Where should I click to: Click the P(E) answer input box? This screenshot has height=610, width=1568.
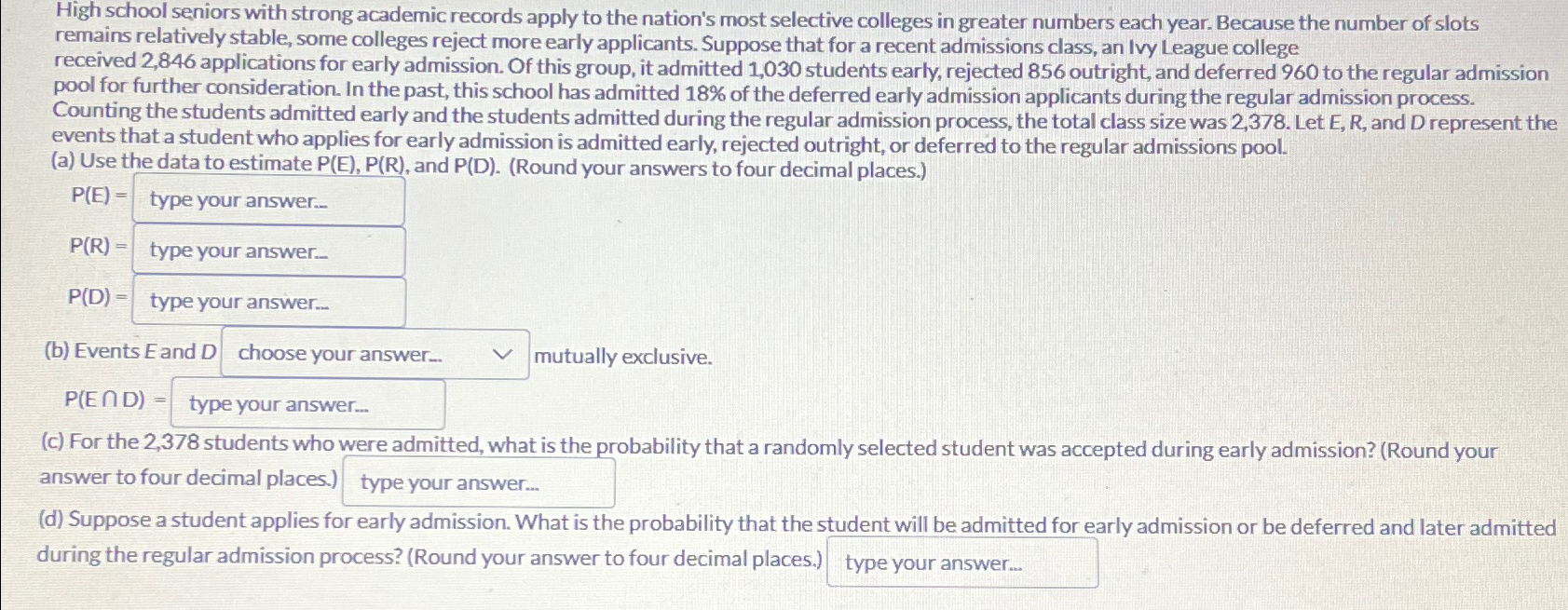click(x=268, y=199)
